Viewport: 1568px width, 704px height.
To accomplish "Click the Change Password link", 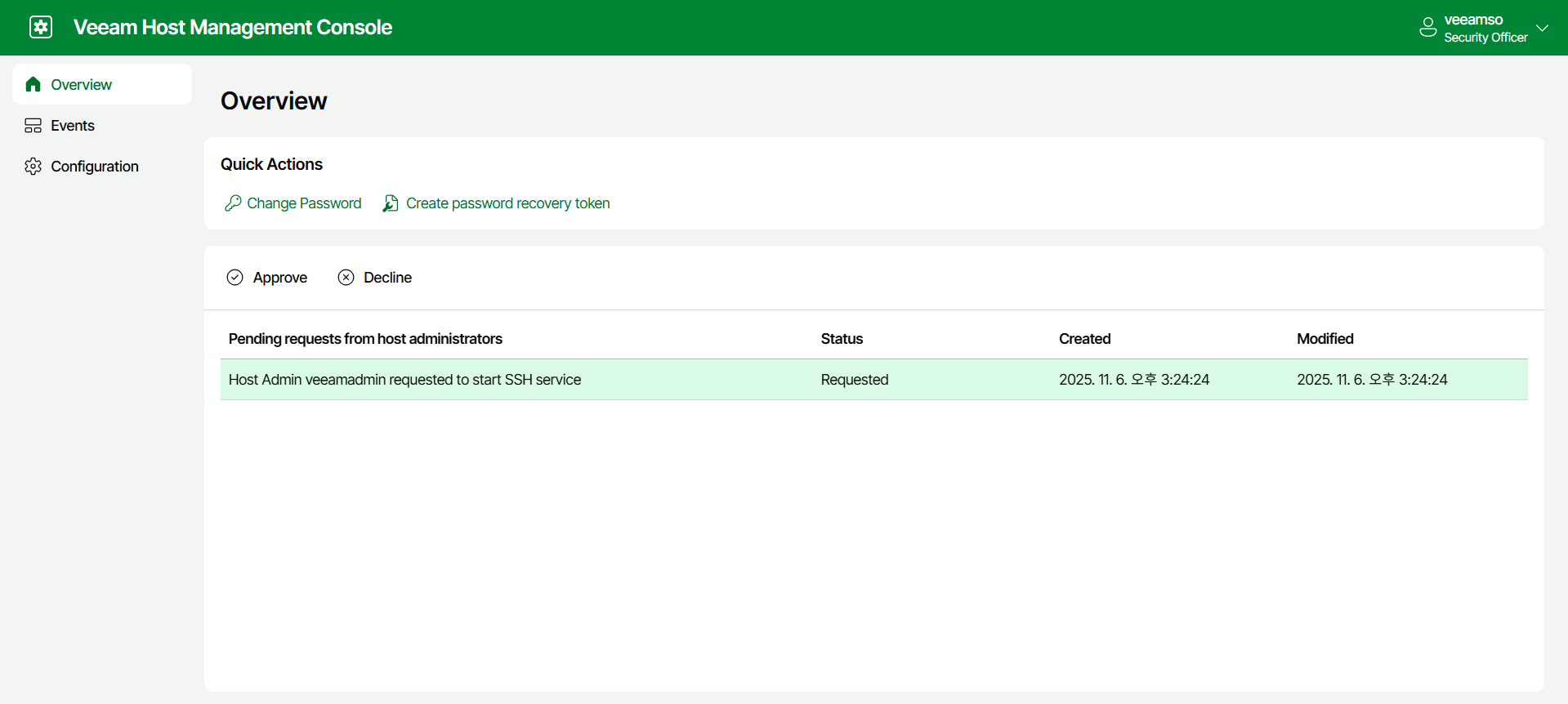I will point(293,203).
